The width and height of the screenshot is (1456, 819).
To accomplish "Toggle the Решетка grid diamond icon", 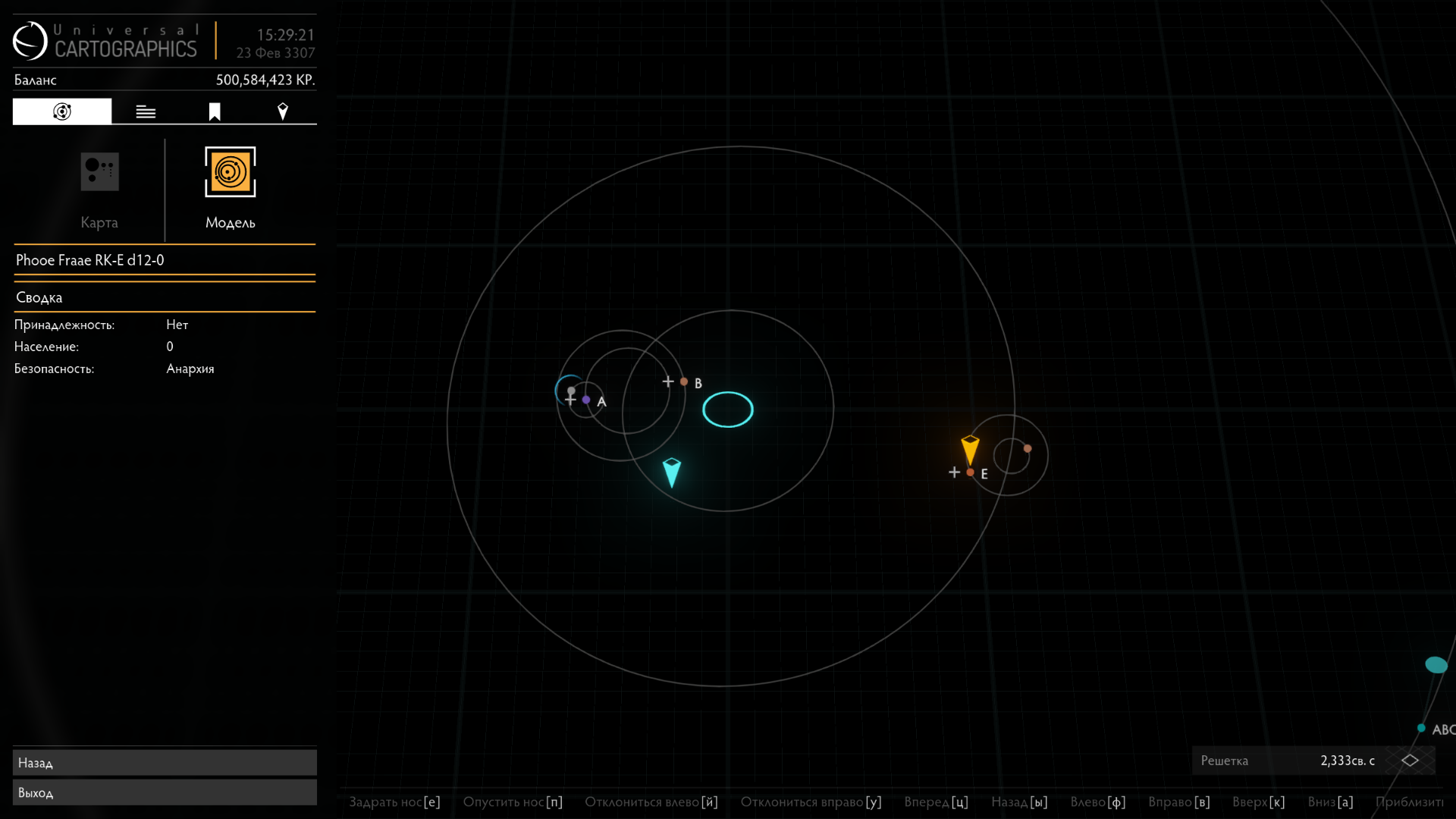I will [1410, 760].
